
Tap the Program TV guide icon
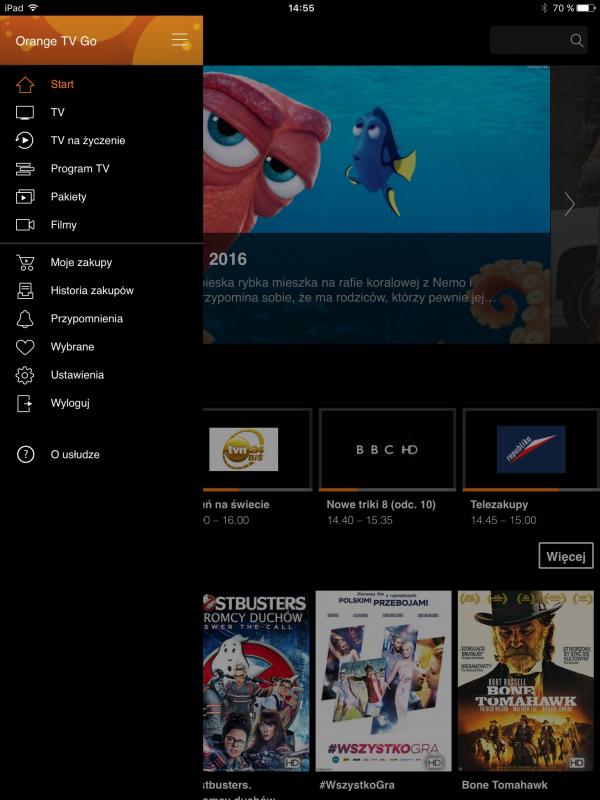click(25, 168)
